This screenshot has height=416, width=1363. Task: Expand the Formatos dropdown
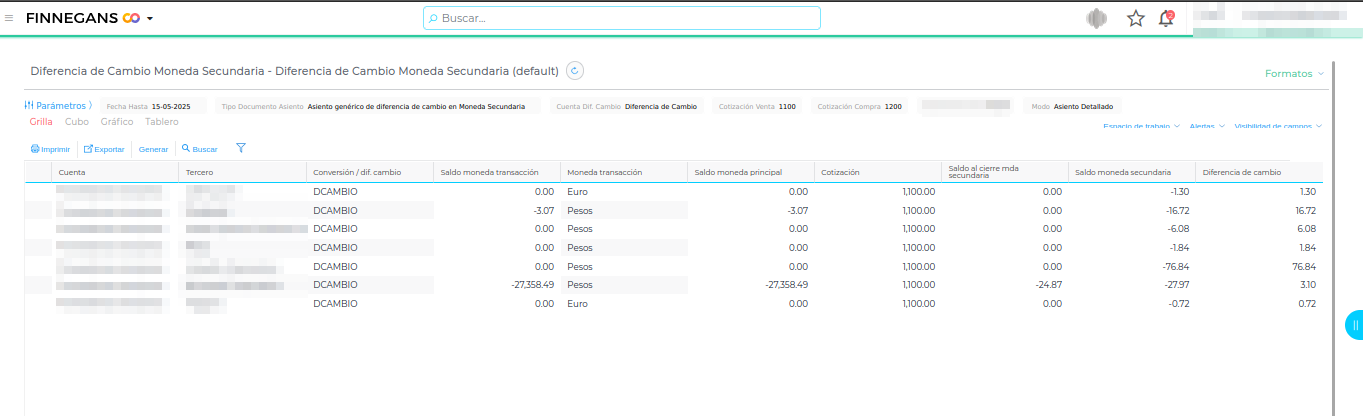[x=1294, y=73]
